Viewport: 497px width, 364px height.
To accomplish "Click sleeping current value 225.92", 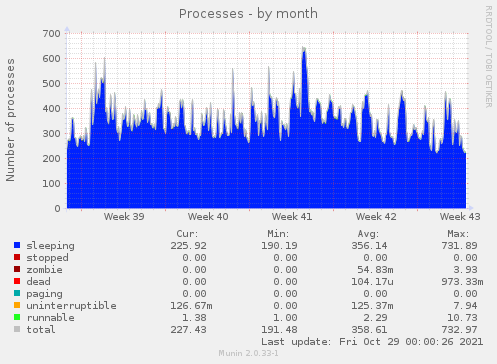I will pos(189,246).
